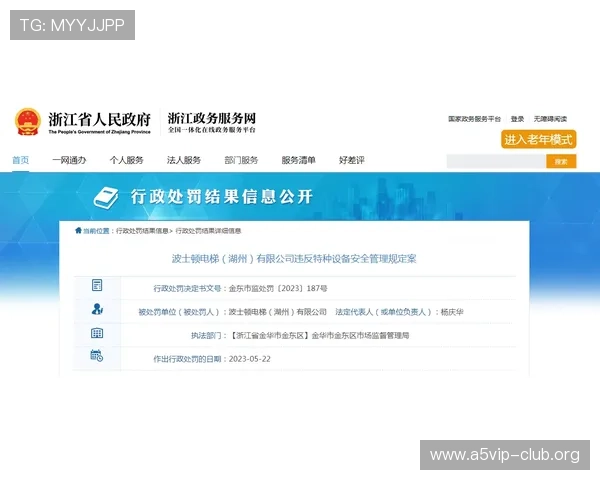600x480 pixels.
Task: Click the 行政处罚结果信息公开 banner heading
Action: (x=222, y=197)
